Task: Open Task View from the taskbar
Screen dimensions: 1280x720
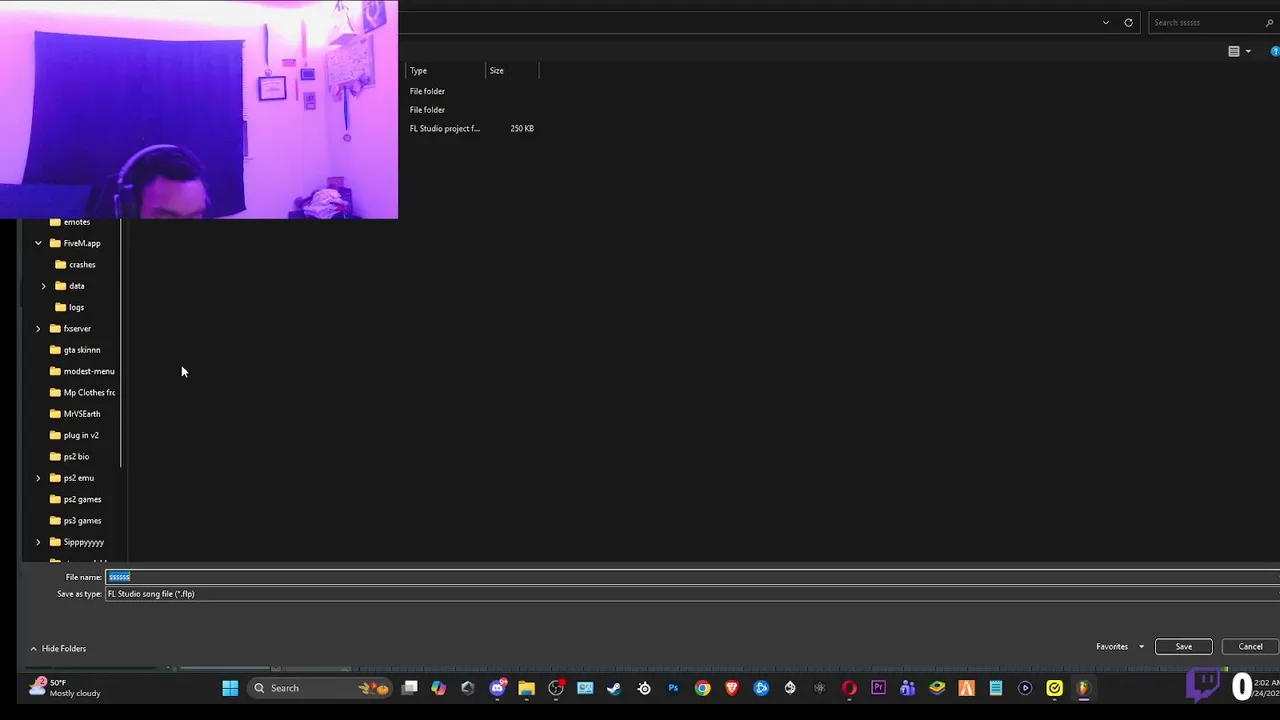Action: click(x=410, y=688)
